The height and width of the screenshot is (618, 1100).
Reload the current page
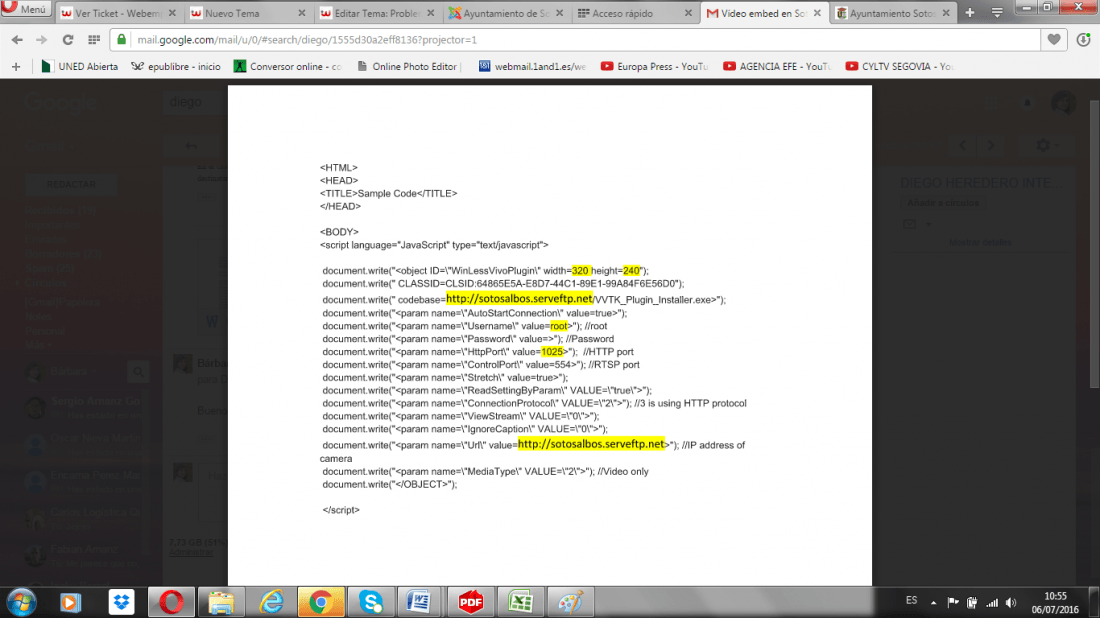tap(67, 40)
